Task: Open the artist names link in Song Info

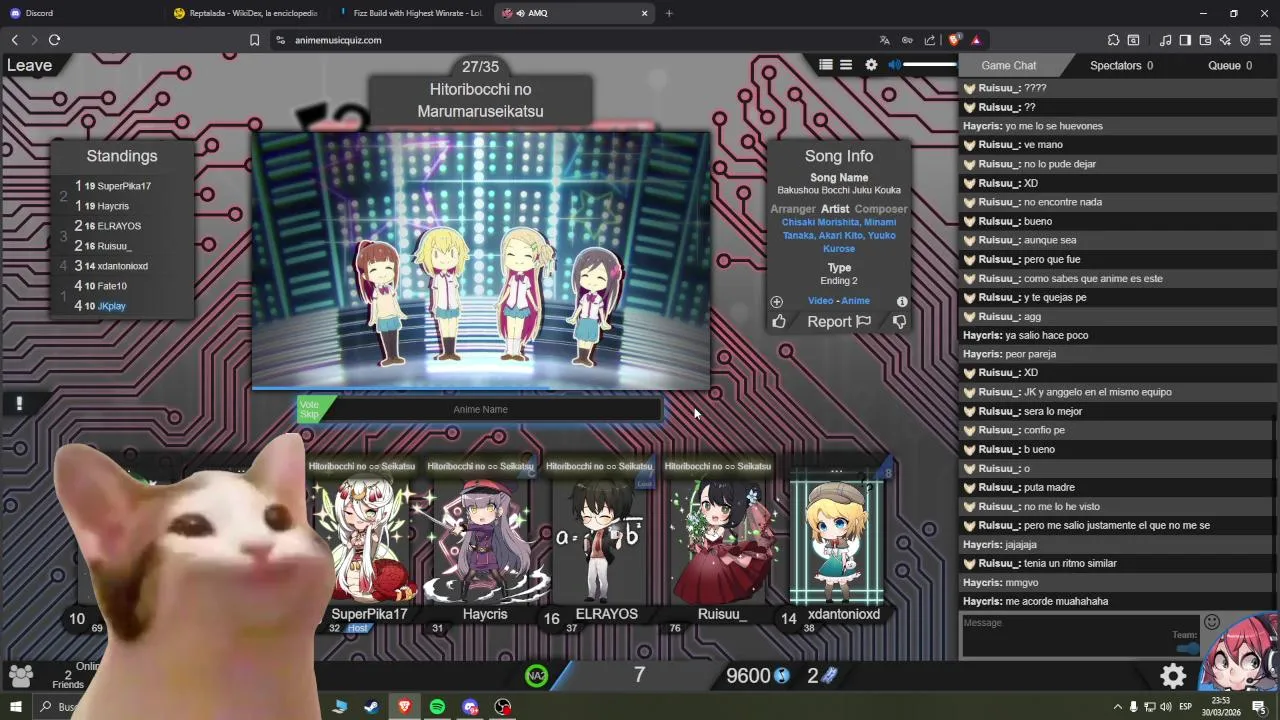Action: click(x=839, y=235)
